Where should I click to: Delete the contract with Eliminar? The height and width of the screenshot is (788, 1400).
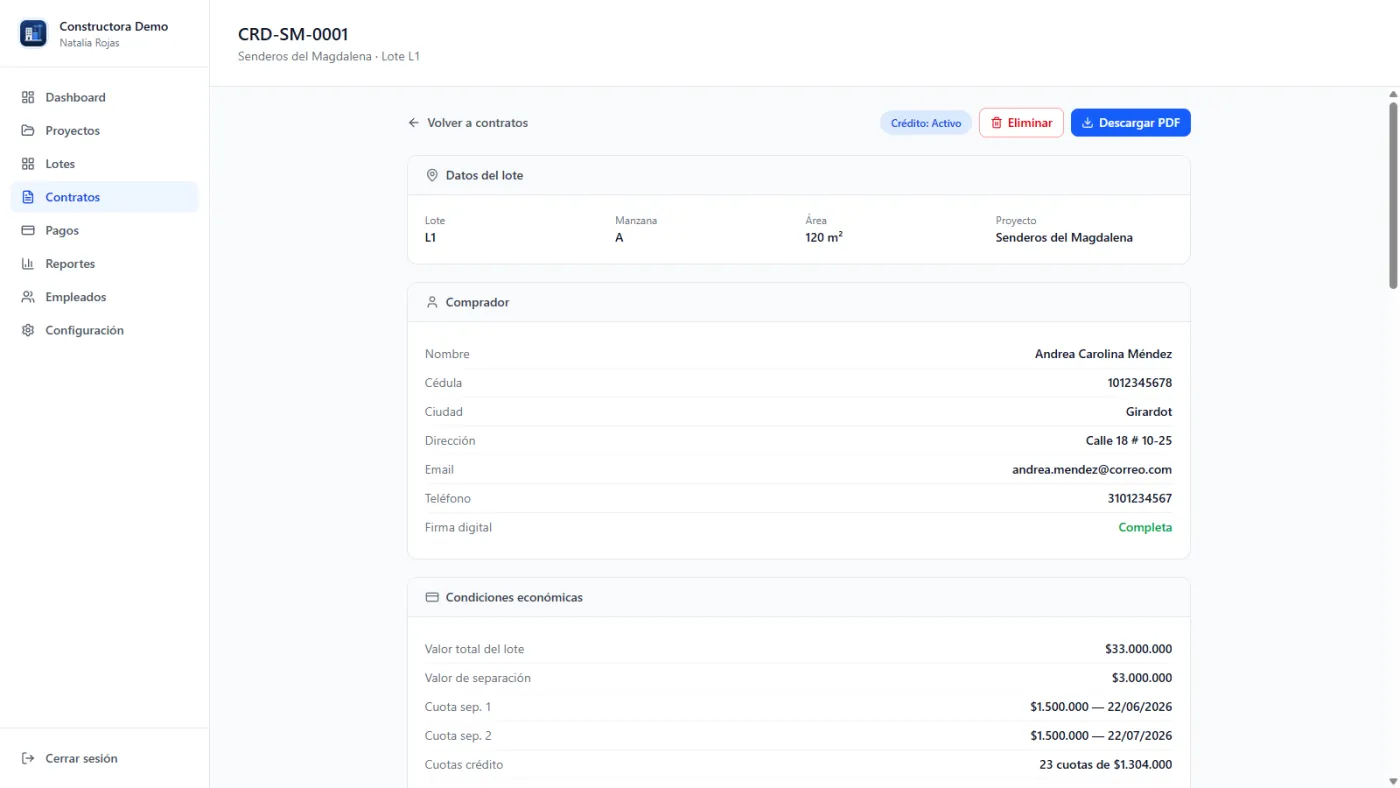(x=1021, y=123)
